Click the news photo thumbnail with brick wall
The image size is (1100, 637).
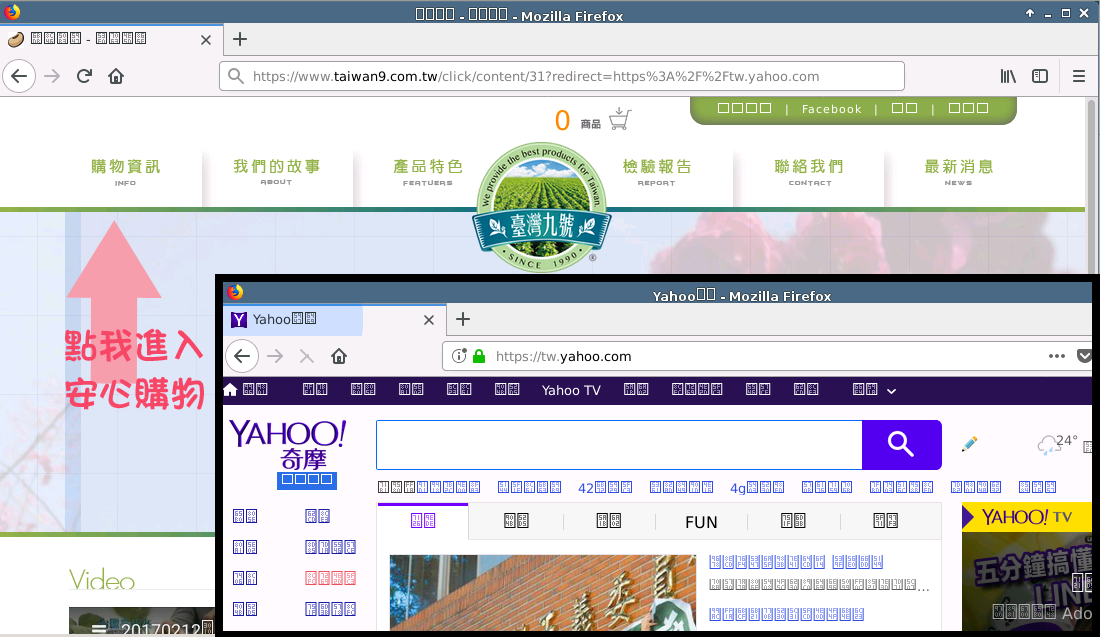tap(543, 593)
